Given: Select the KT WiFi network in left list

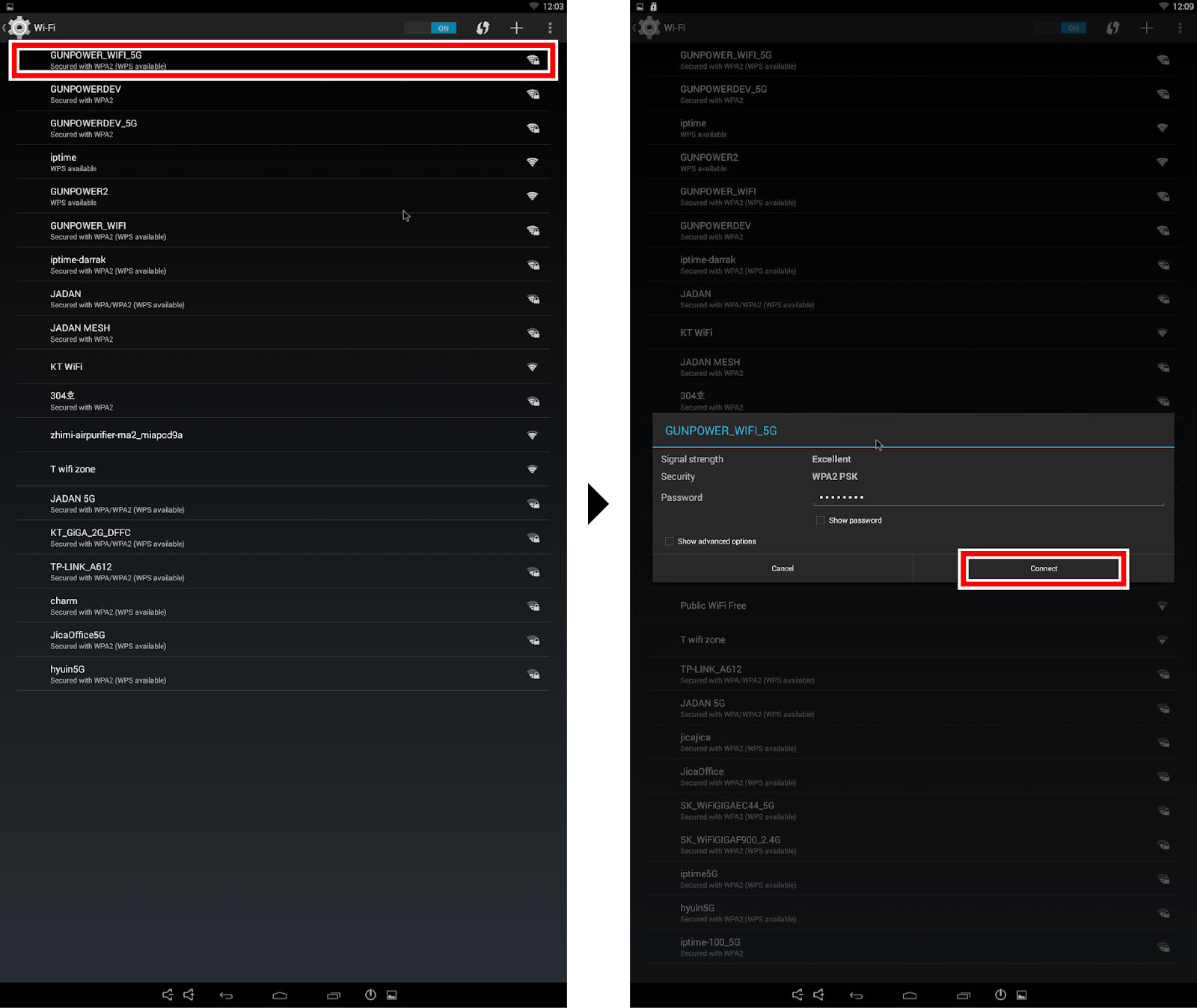Looking at the screenshot, I should point(283,366).
